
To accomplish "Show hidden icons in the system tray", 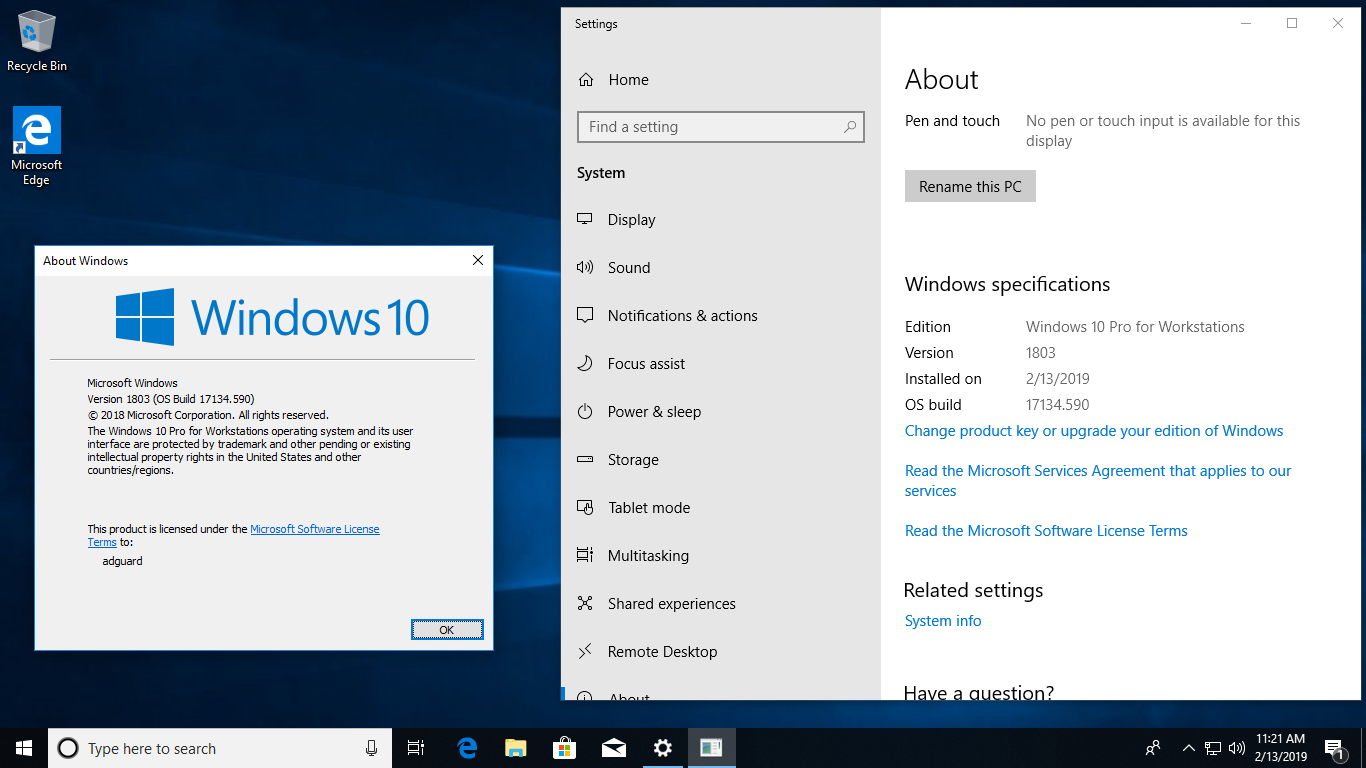I will tap(1189, 748).
